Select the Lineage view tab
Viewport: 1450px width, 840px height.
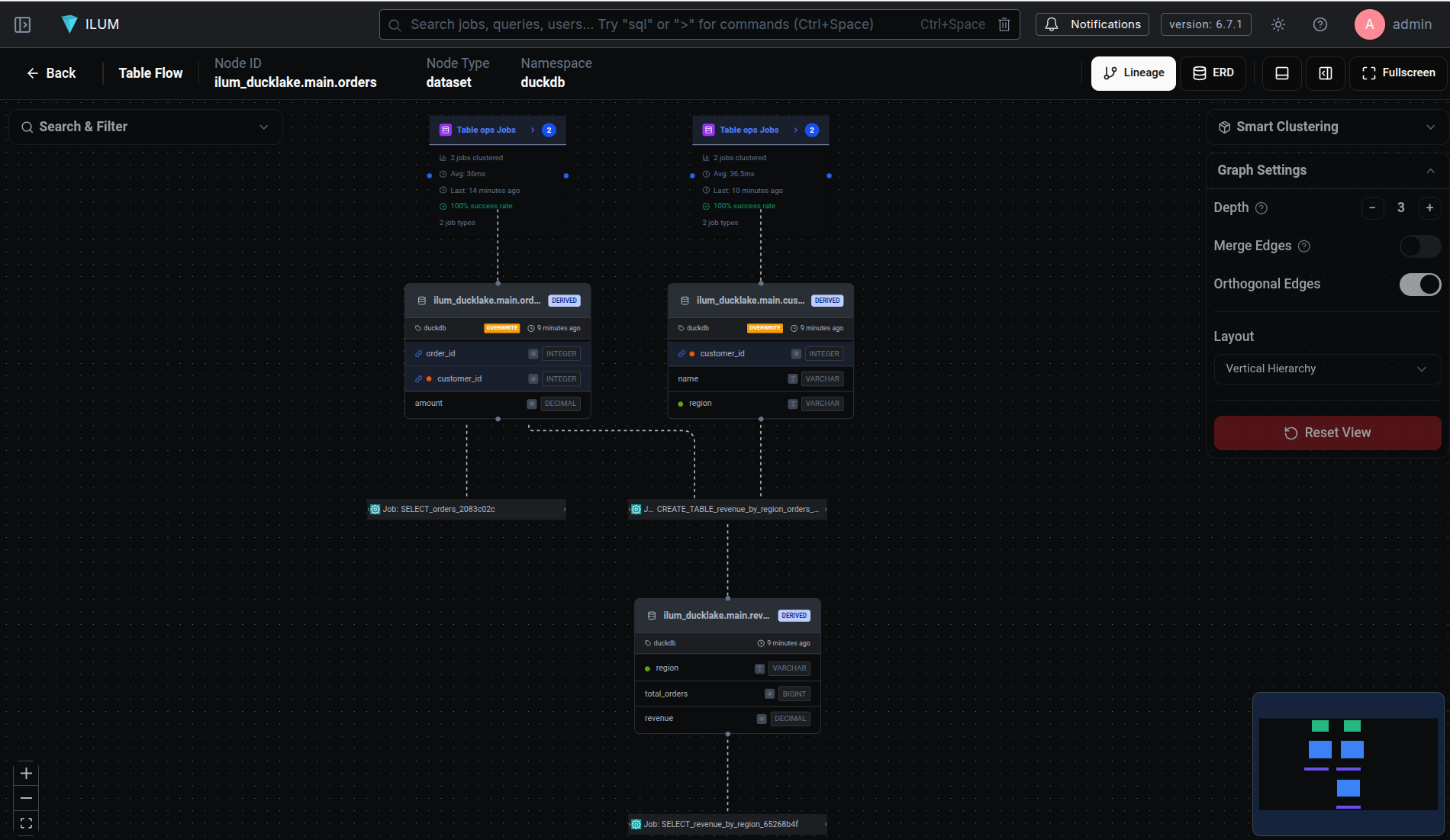[x=1133, y=72]
